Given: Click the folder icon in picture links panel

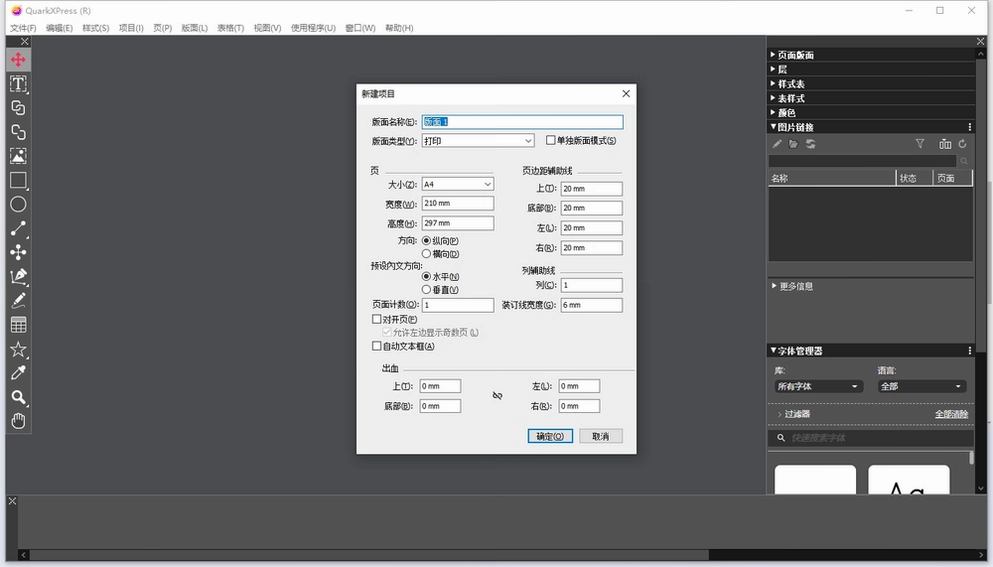Looking at the screenshot, I should pos(793,144).
